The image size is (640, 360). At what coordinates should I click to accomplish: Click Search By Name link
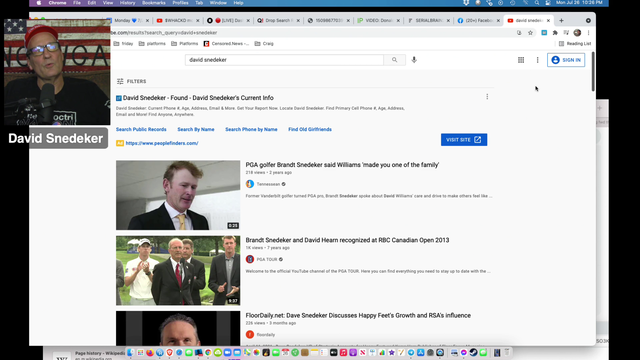pyautogui.click(x=196, y=129)
